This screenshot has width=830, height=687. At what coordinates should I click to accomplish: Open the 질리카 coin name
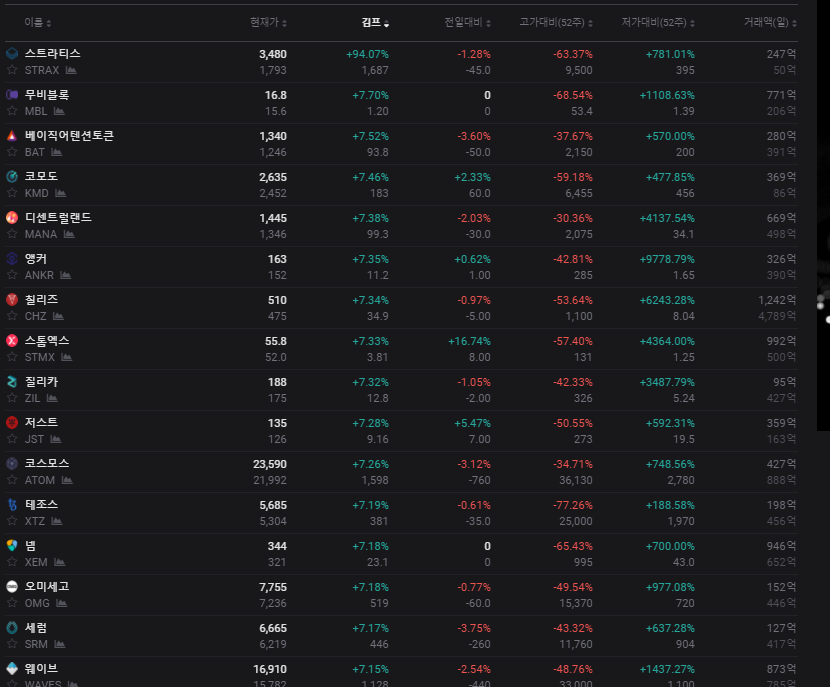41,382
